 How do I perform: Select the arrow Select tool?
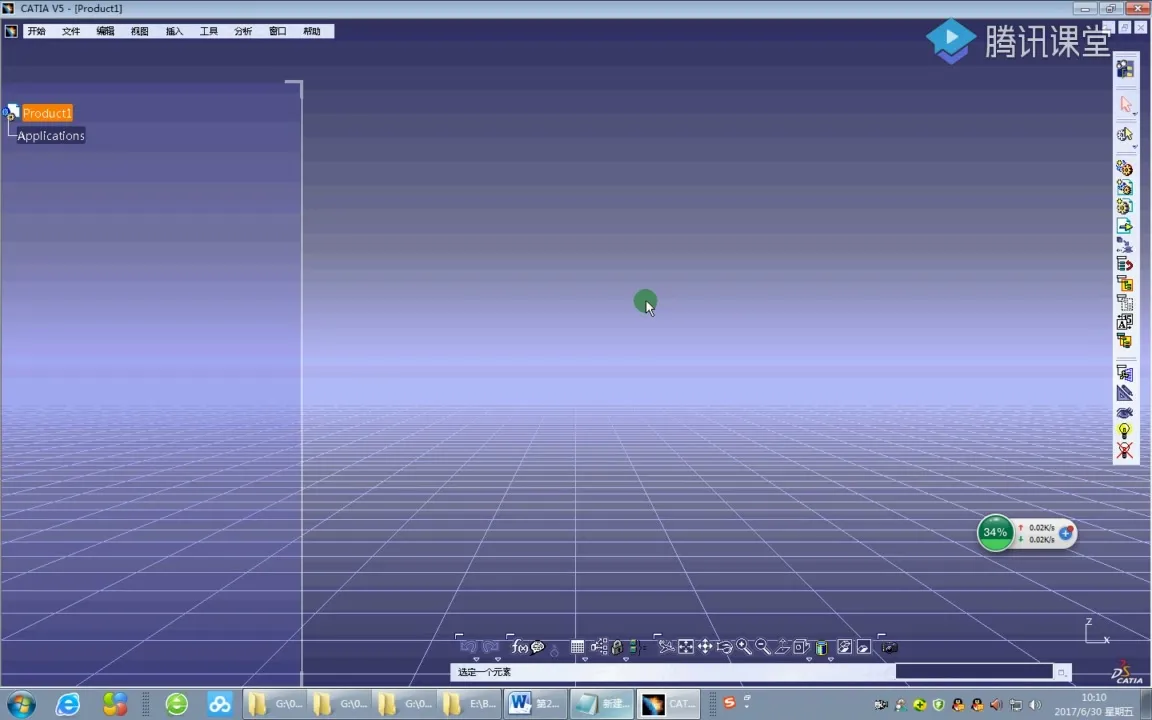tap(1126, 105)
